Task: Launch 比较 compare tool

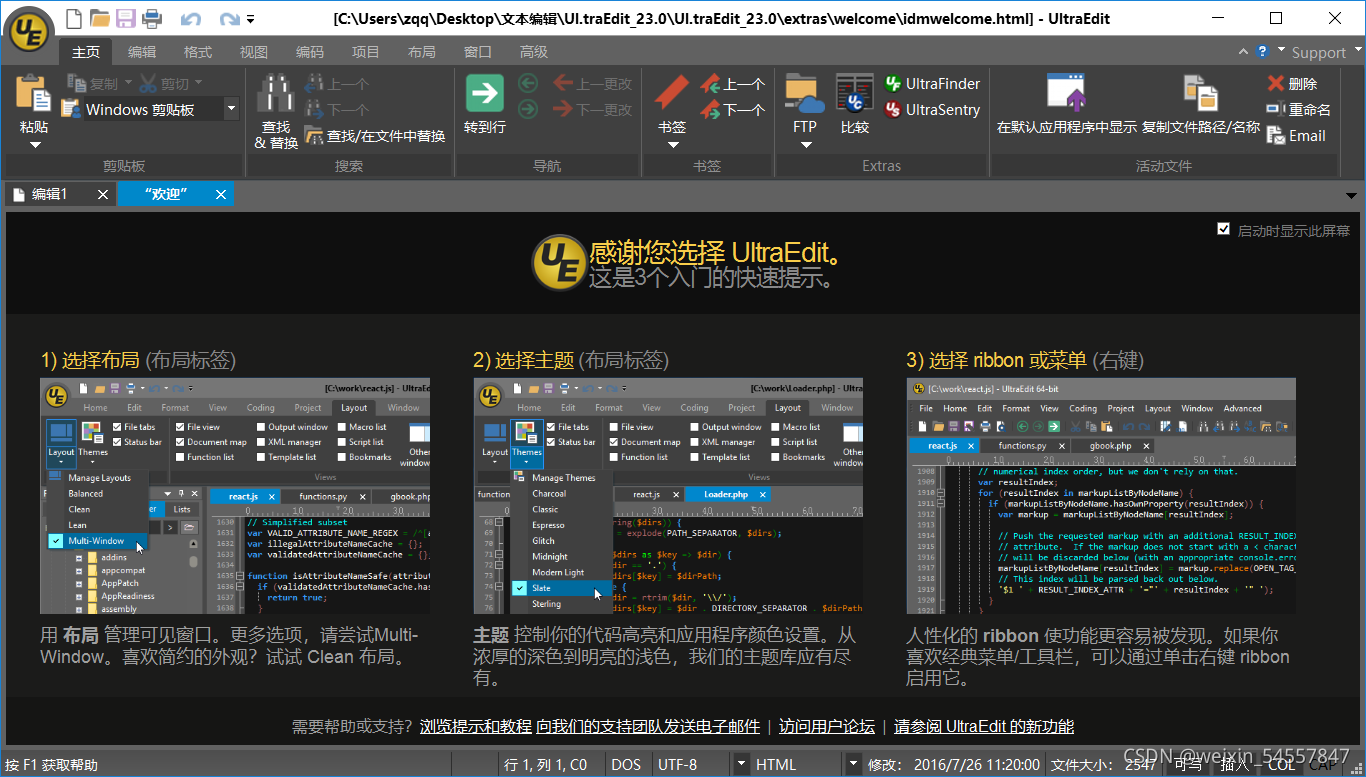Action: pyautogui.click(x=855, y=104)
